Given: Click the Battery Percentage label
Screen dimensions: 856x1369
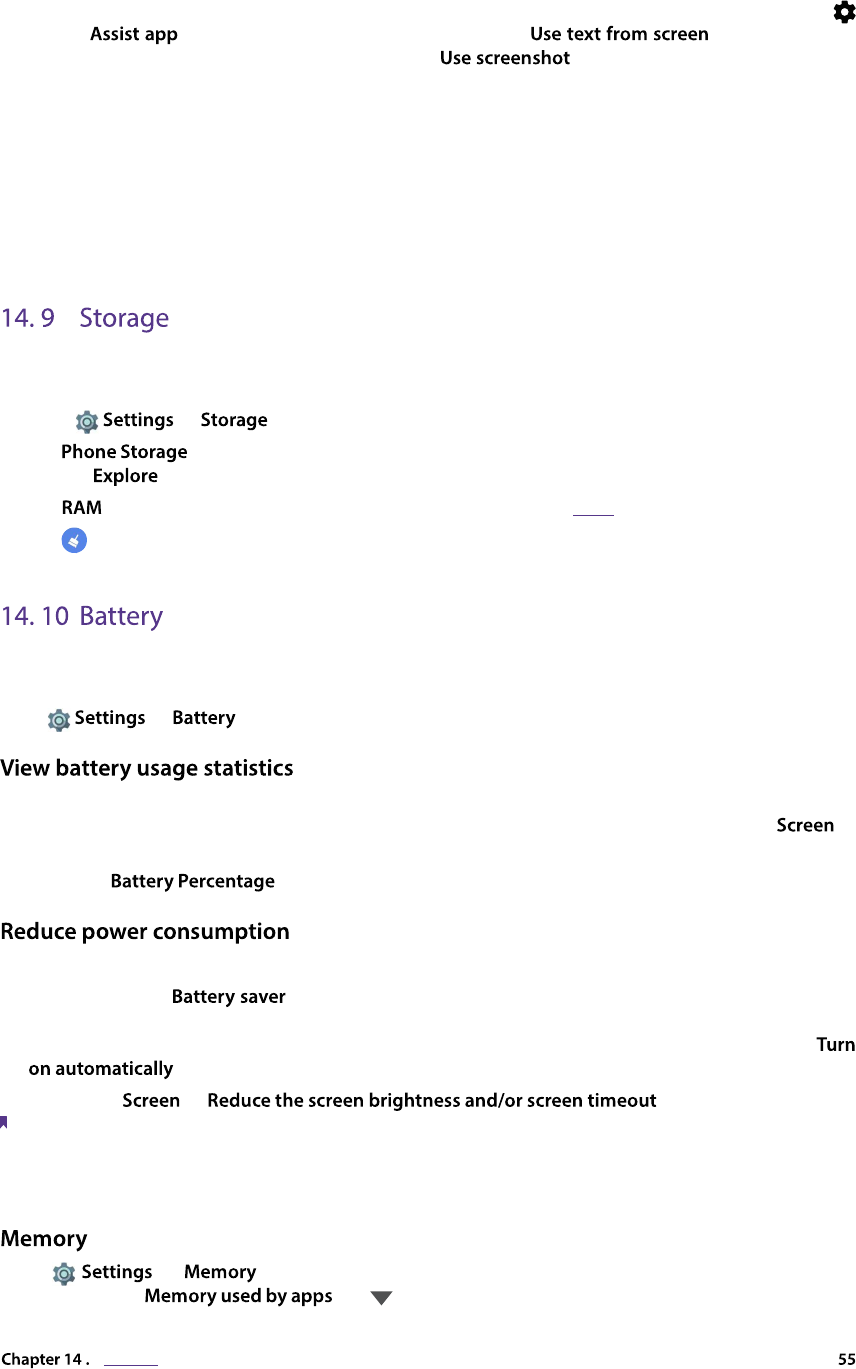Looking at the screenshot, I should click(x=193, y=881).
